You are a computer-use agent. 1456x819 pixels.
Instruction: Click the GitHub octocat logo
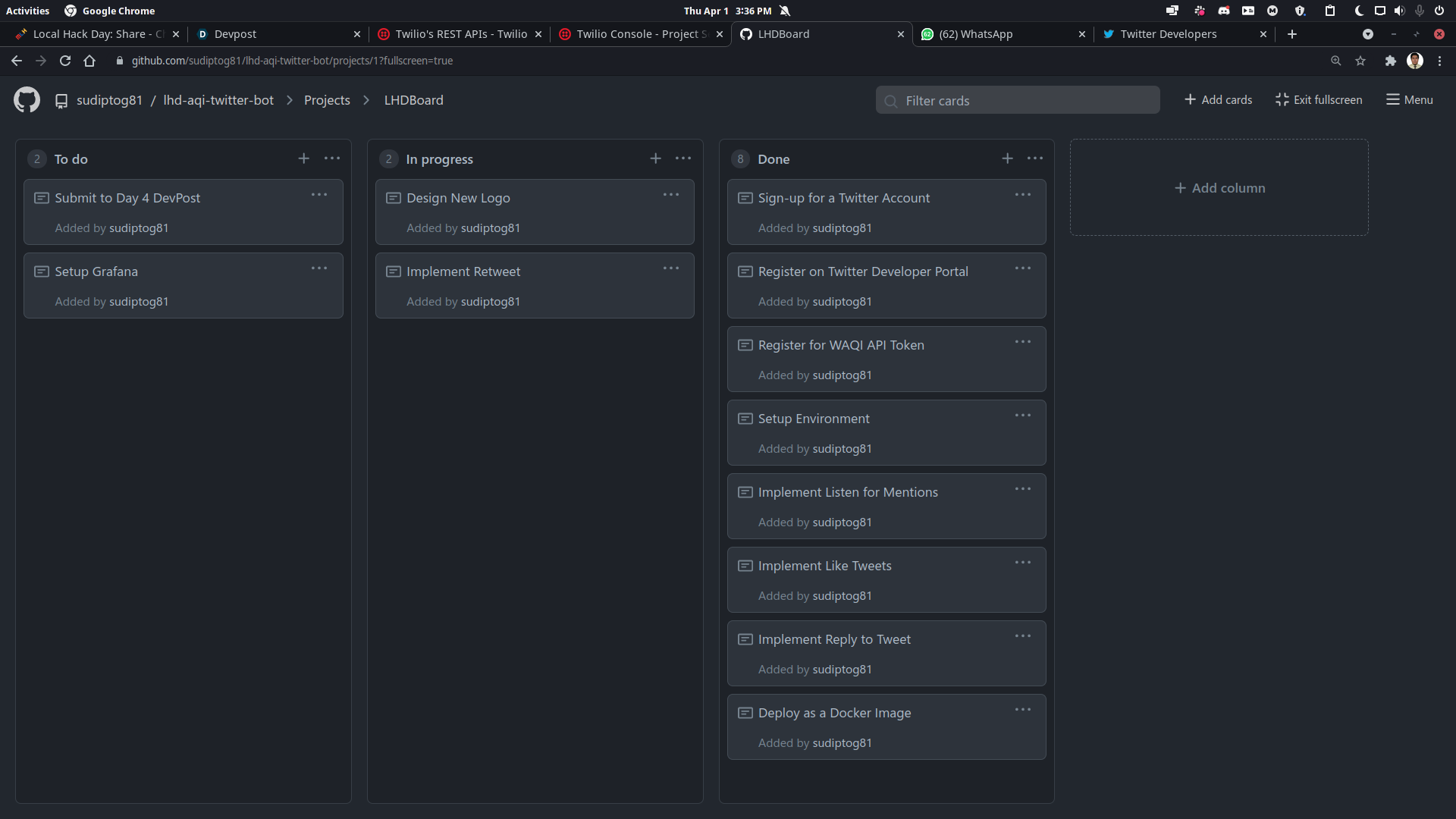27,100
